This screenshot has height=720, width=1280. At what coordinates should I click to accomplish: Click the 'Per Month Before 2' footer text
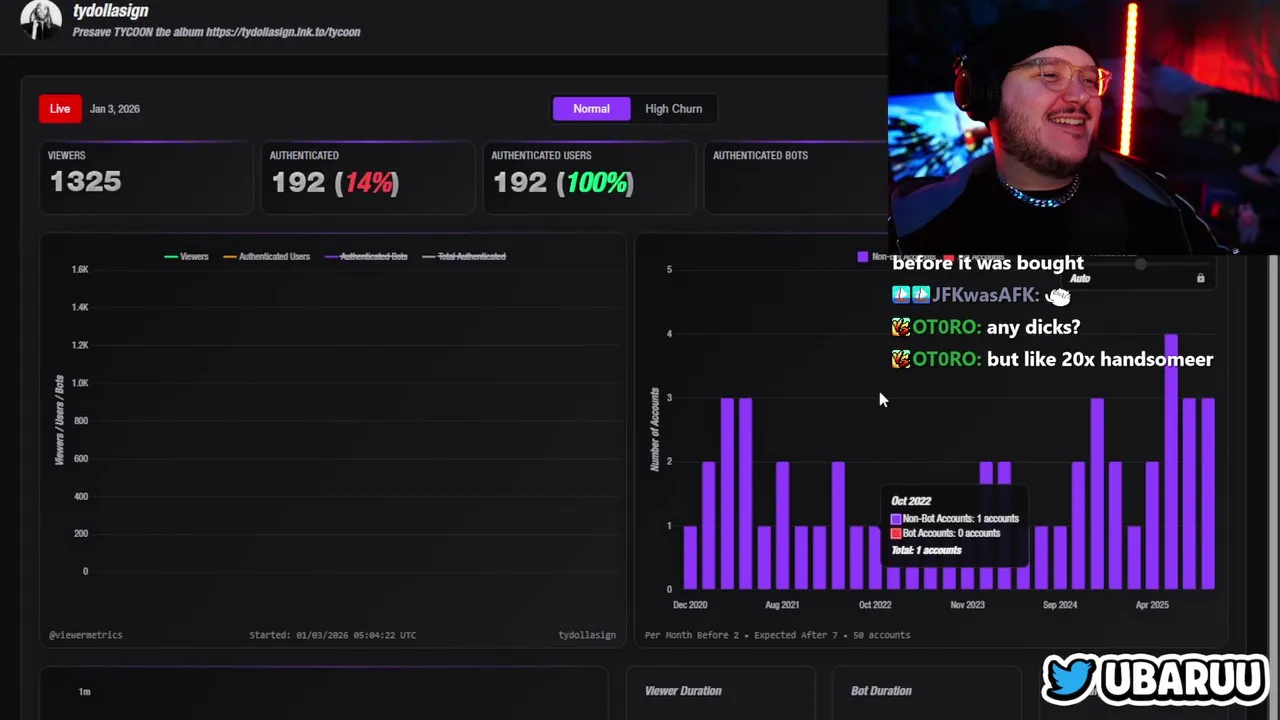tap(692, 635)
